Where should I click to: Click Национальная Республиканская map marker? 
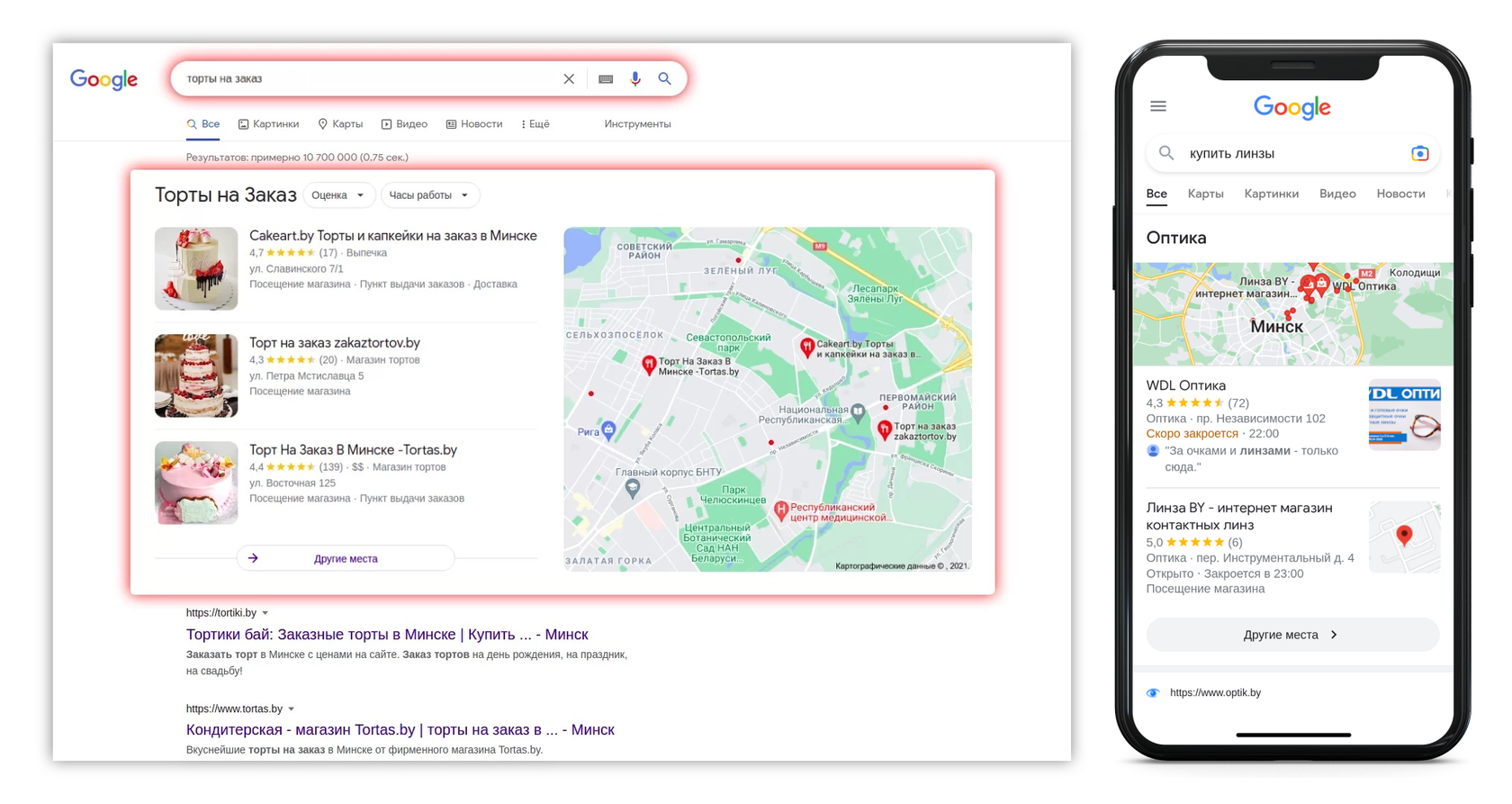point(859,412)
